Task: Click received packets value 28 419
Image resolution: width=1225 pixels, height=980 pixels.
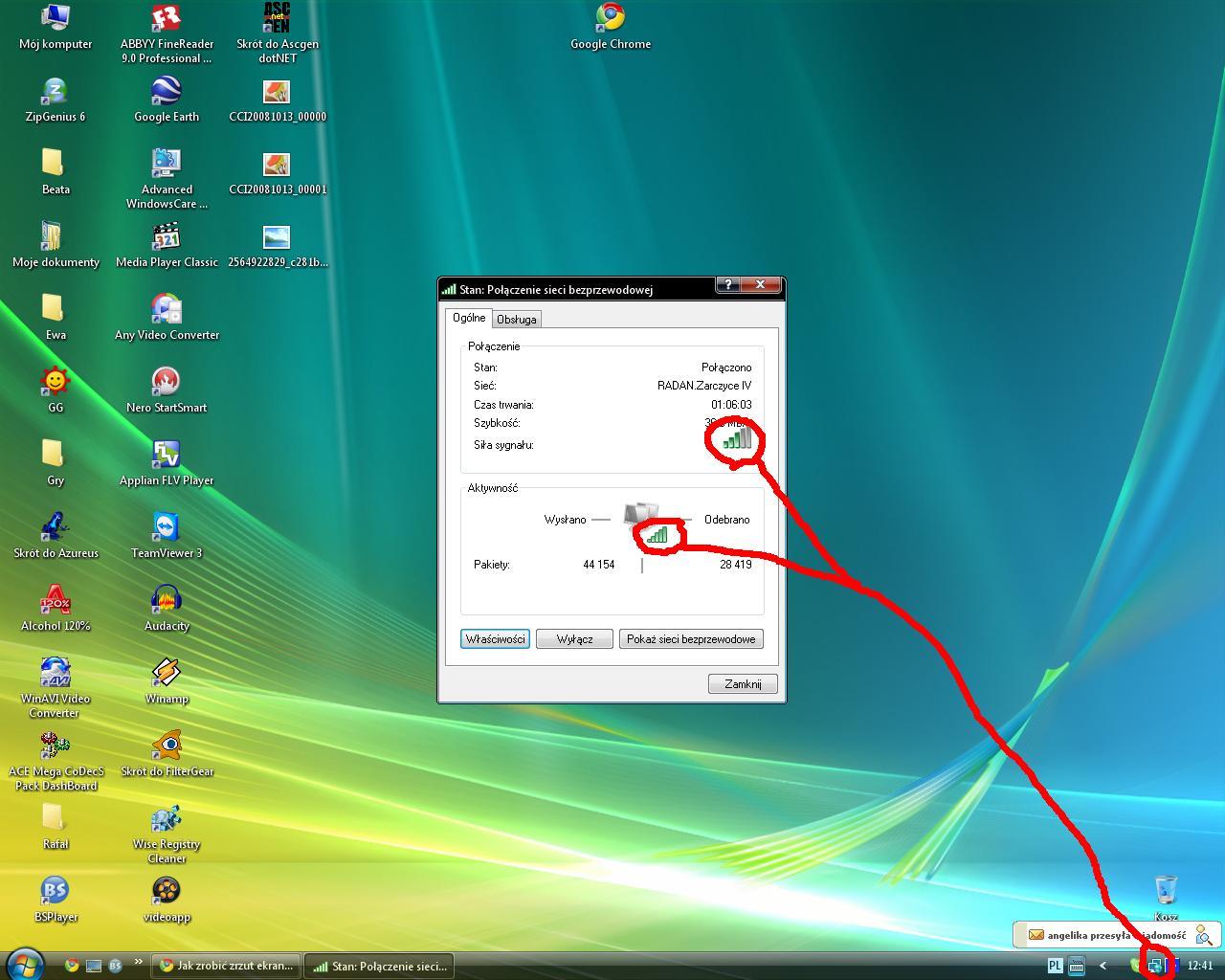Action: coord(736,565)
